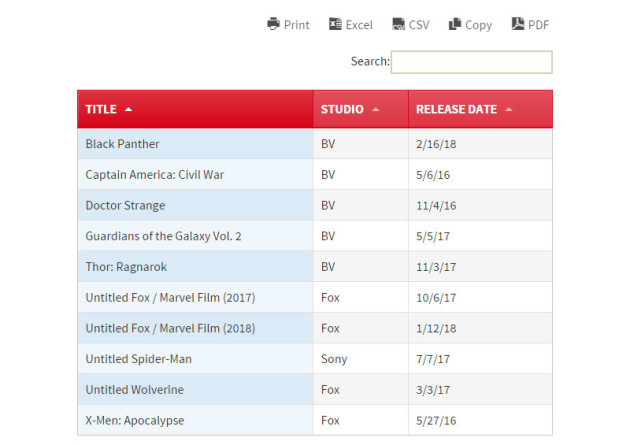Click the 11/4/16 release date
Image resolution: width=630 pixels, height=445 pixels.
coord(436,206)
